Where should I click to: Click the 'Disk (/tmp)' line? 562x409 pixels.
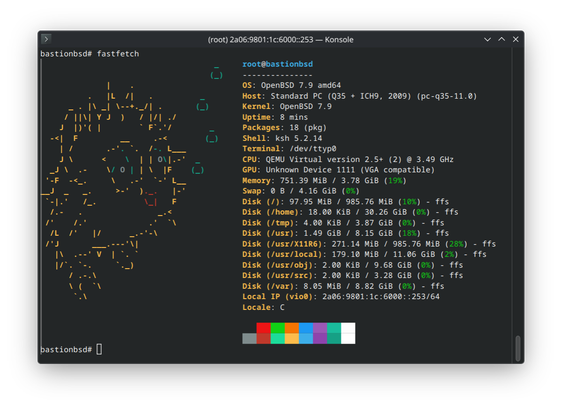(343, 223)
